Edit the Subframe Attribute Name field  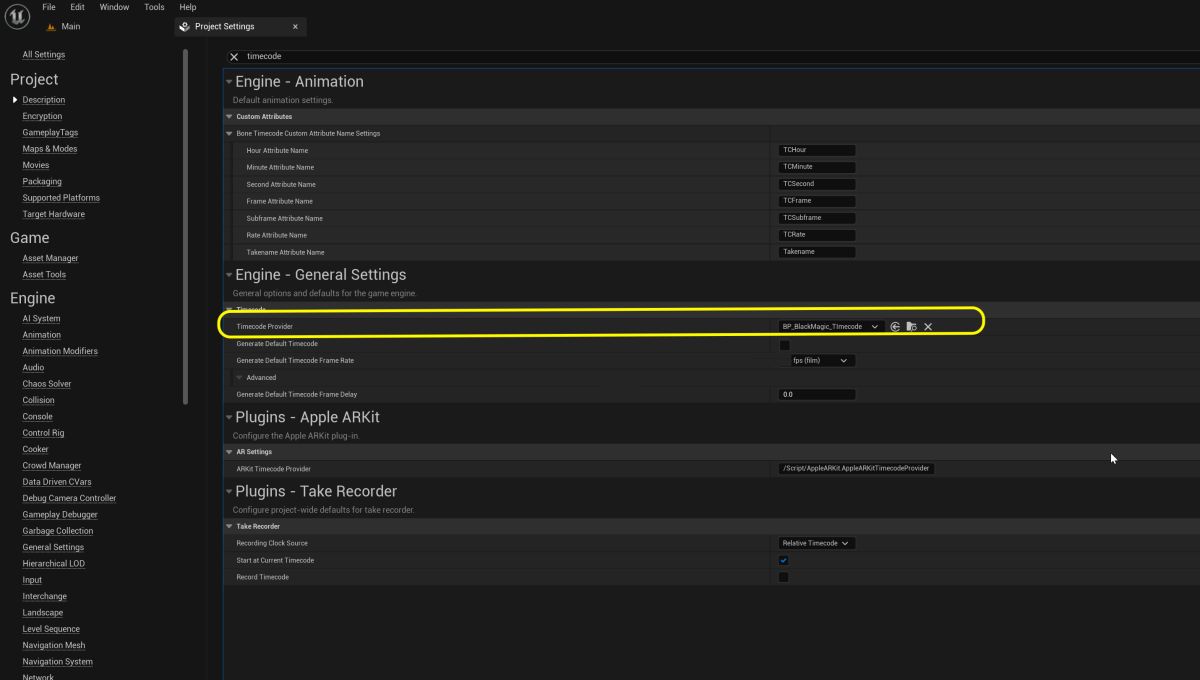[817, 218]
